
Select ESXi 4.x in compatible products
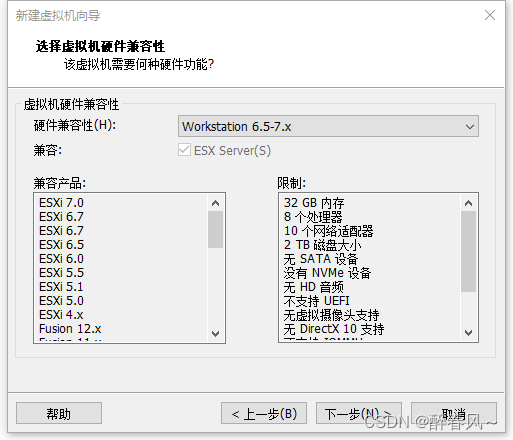[61, 315]
